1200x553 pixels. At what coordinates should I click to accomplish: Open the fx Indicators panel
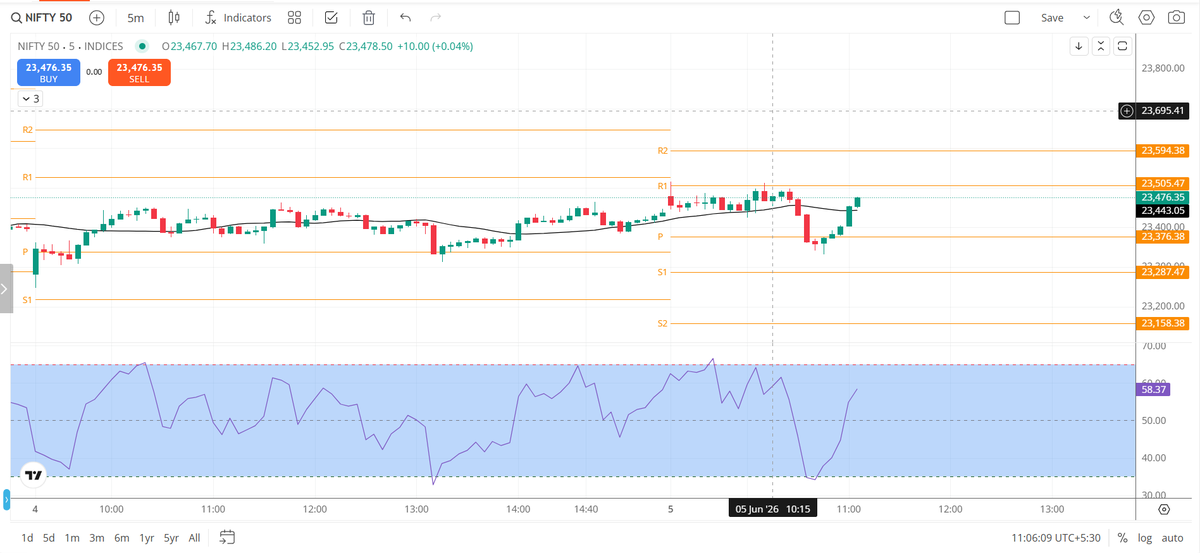point(238,17)
